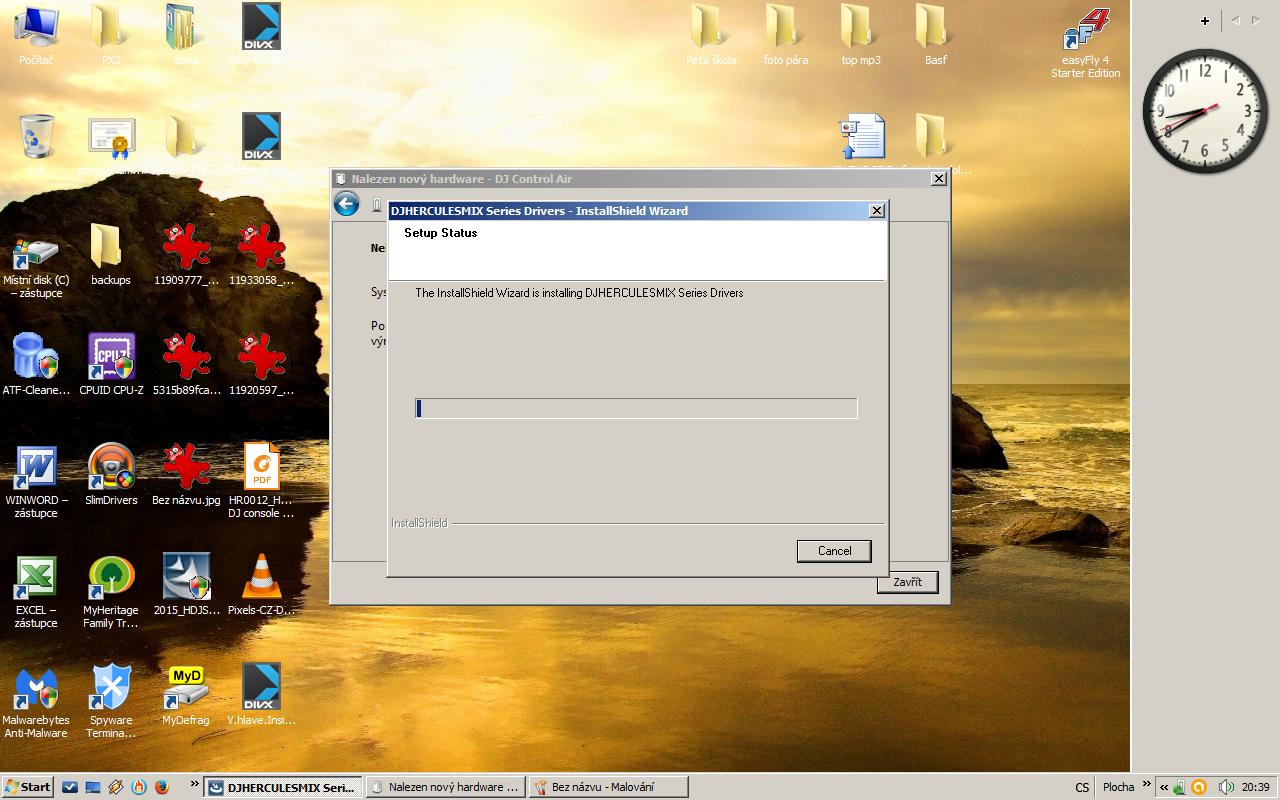Click CS language indicator in taskbar
1280x800 pixels.
coord(1082,788)
